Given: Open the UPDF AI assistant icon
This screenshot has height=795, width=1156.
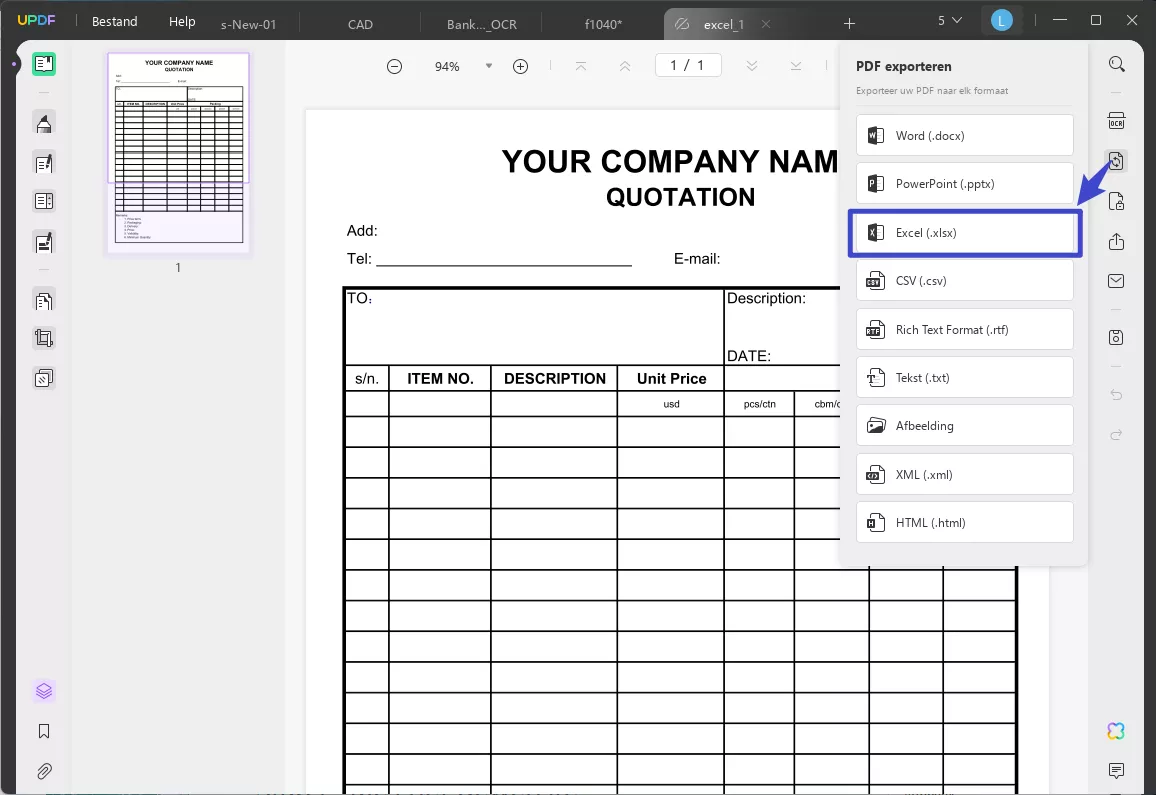Looking at the screenshot, I should coord(1116,731).
